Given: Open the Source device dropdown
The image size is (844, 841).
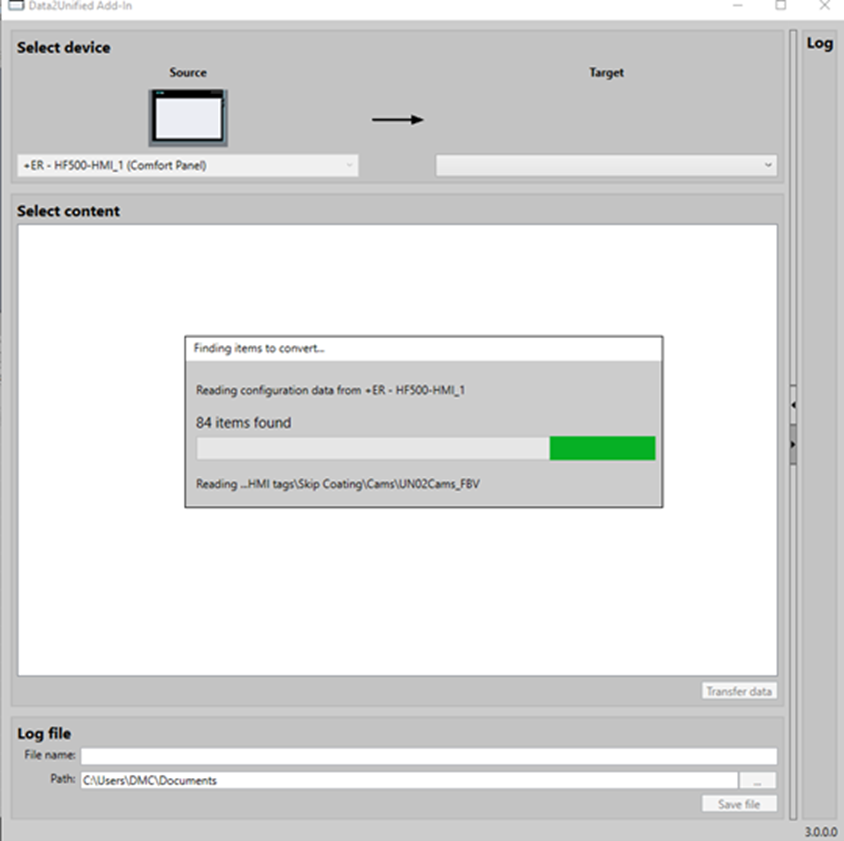Looking at the screenshot, I should [188, 165].
